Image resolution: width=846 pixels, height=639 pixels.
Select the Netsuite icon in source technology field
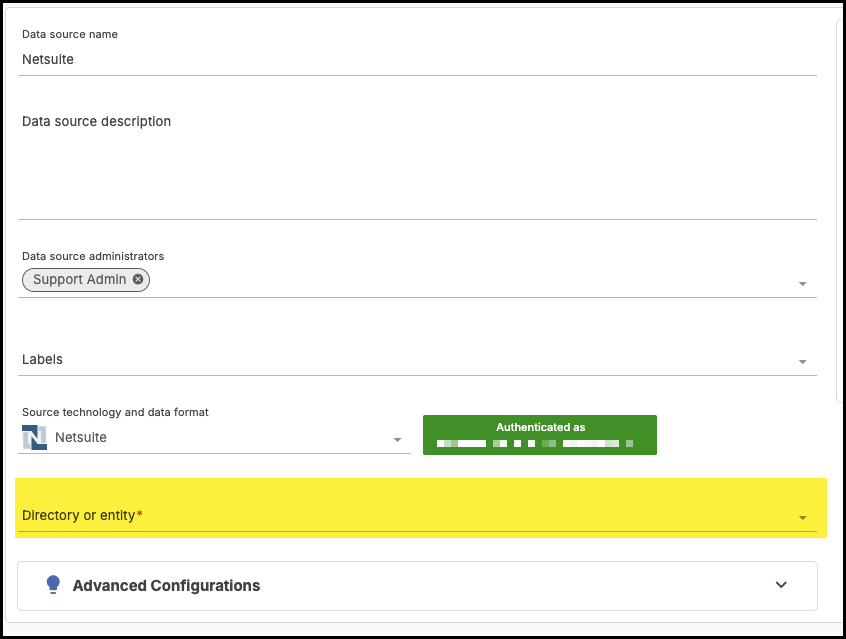click(33, 437)
